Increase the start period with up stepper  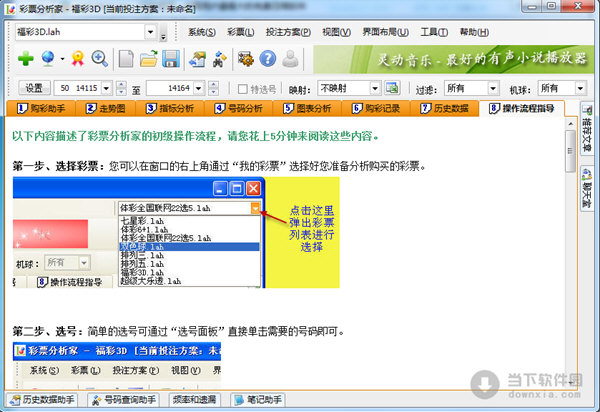pyautogui.click(x=121, y=85)
